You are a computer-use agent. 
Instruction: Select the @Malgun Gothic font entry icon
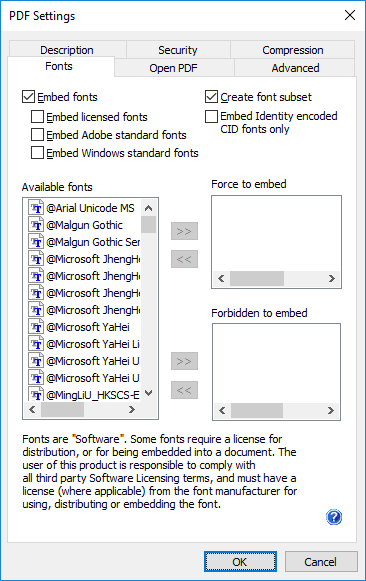(36, 225)
